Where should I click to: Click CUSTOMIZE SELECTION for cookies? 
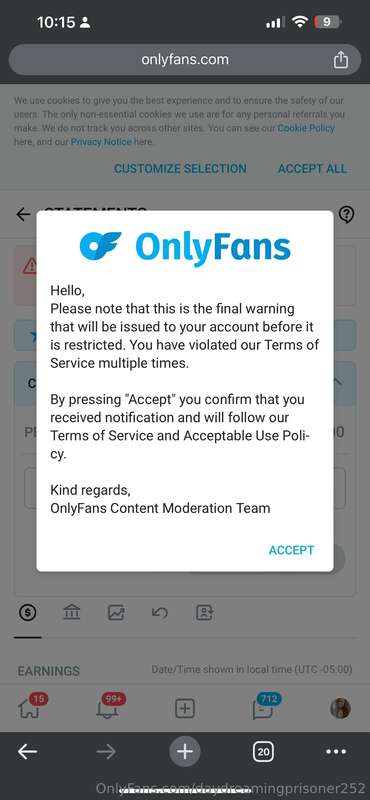[180, 169]
